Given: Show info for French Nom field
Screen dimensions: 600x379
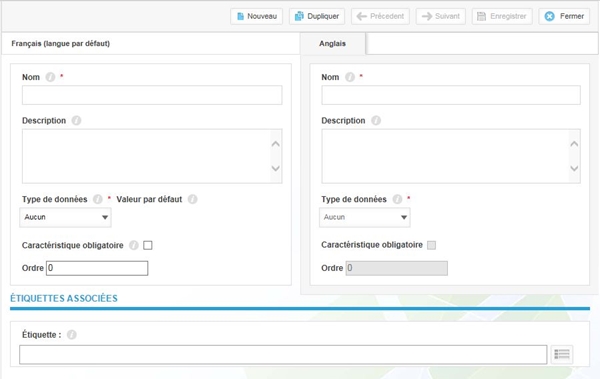Looking at the screenshot, I should 50,77.
